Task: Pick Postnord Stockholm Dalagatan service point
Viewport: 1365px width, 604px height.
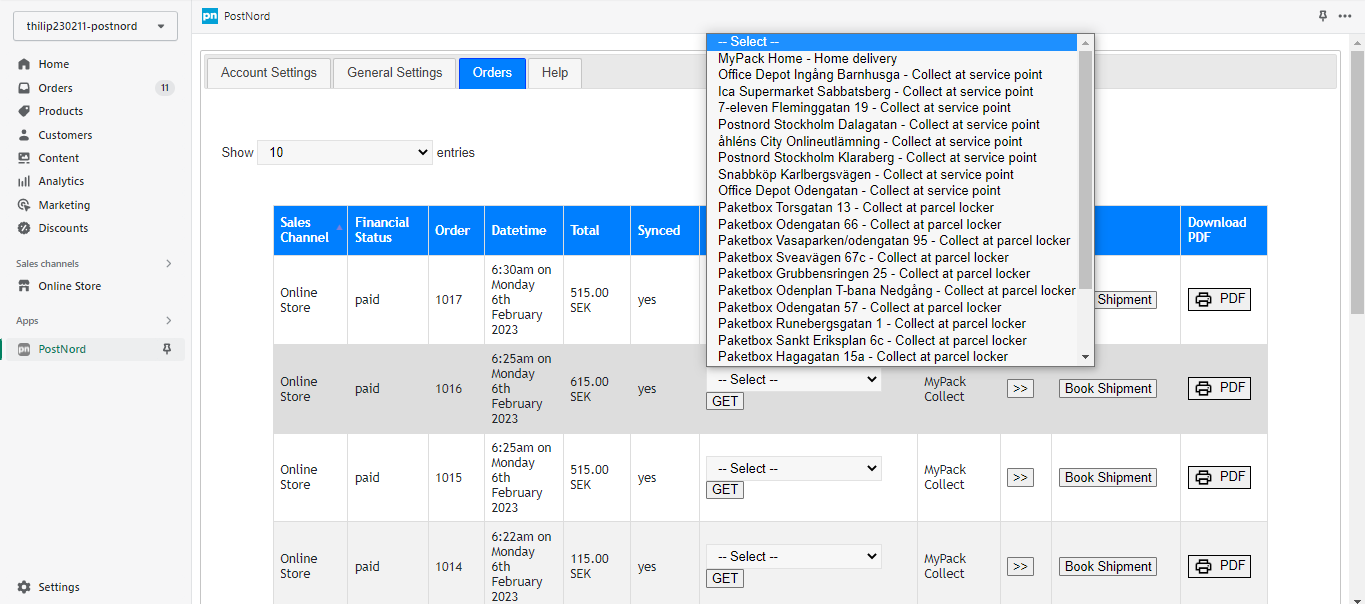Action: click(892, 125)
